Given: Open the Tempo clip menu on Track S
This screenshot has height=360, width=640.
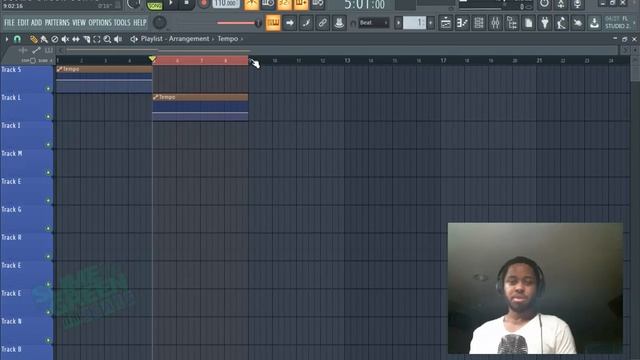Looking at the screenshot, I should (60, 69).
